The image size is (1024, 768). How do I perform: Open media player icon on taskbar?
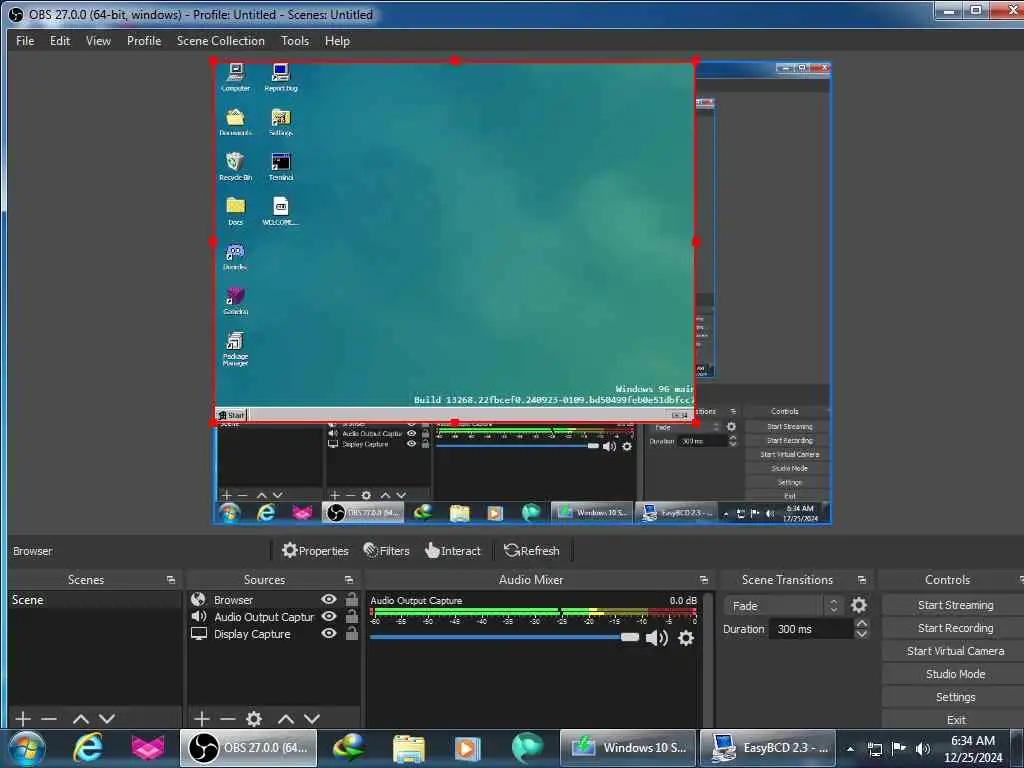coord(467,748)
